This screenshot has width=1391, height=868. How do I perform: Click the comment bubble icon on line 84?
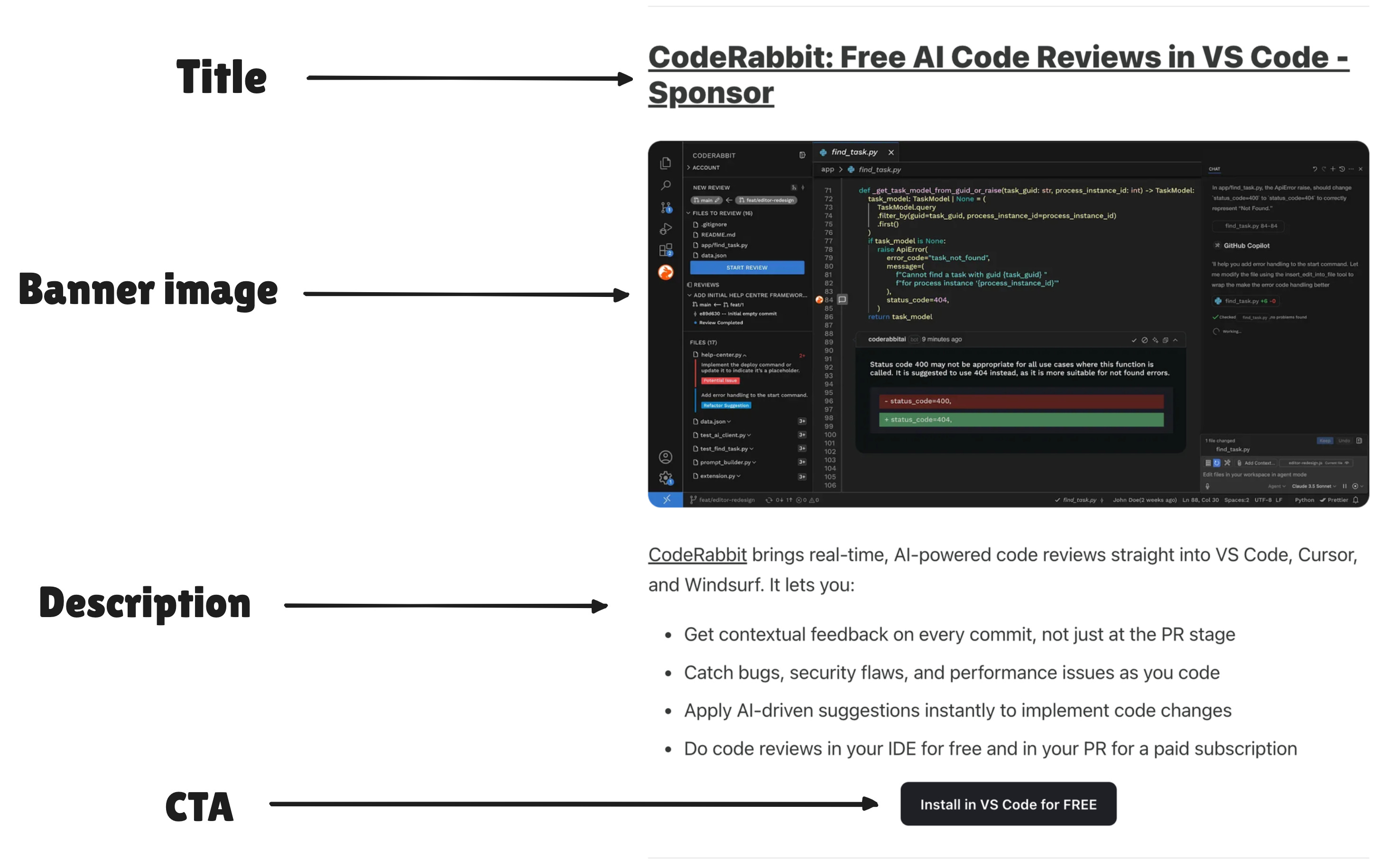[842, 300]
